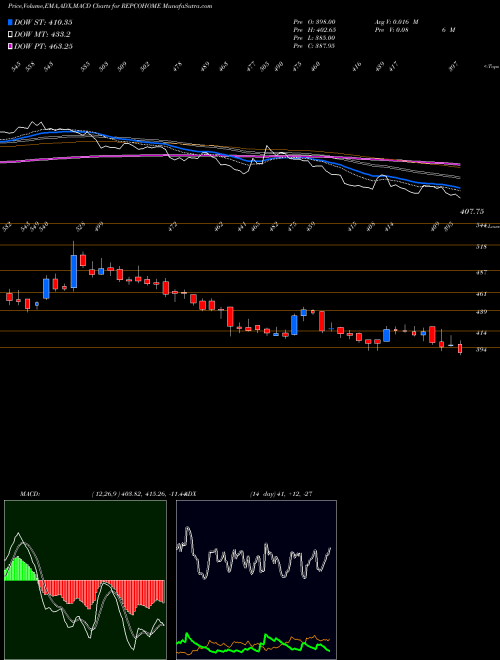
Task: Click the 'Pre O: 398.00' value
Action: tap(314, 21)
